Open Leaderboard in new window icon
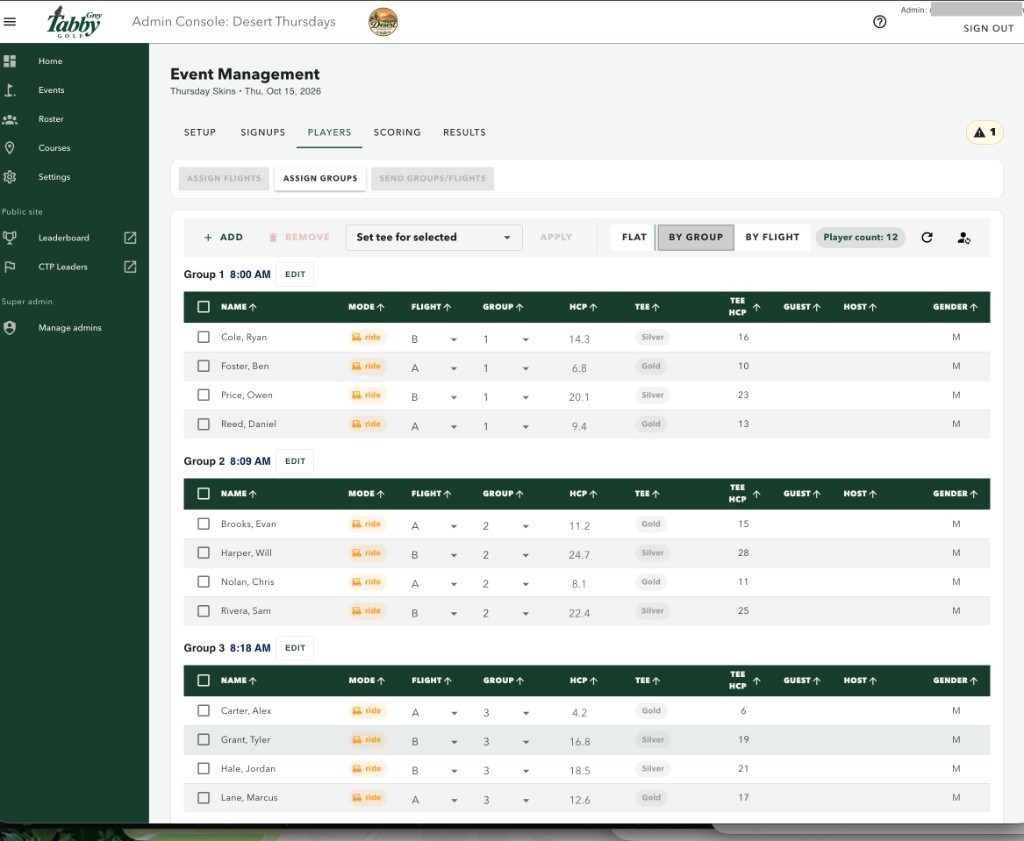Image resolution: width=1024 pixels, height=841 pixels. click(131, 238)
